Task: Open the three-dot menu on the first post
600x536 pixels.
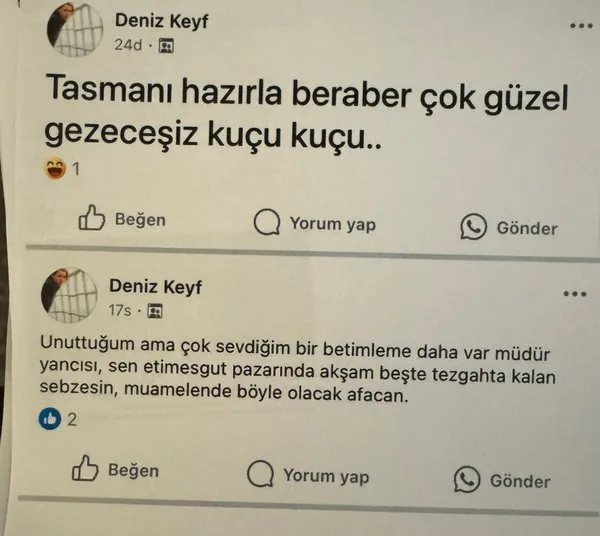Action: 581,26
